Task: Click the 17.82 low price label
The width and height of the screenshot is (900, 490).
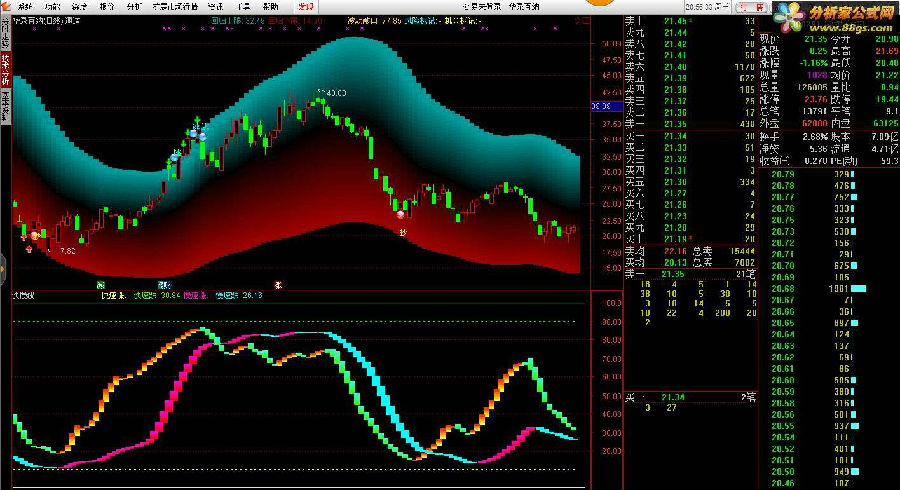Action: [x=64, y=251]
